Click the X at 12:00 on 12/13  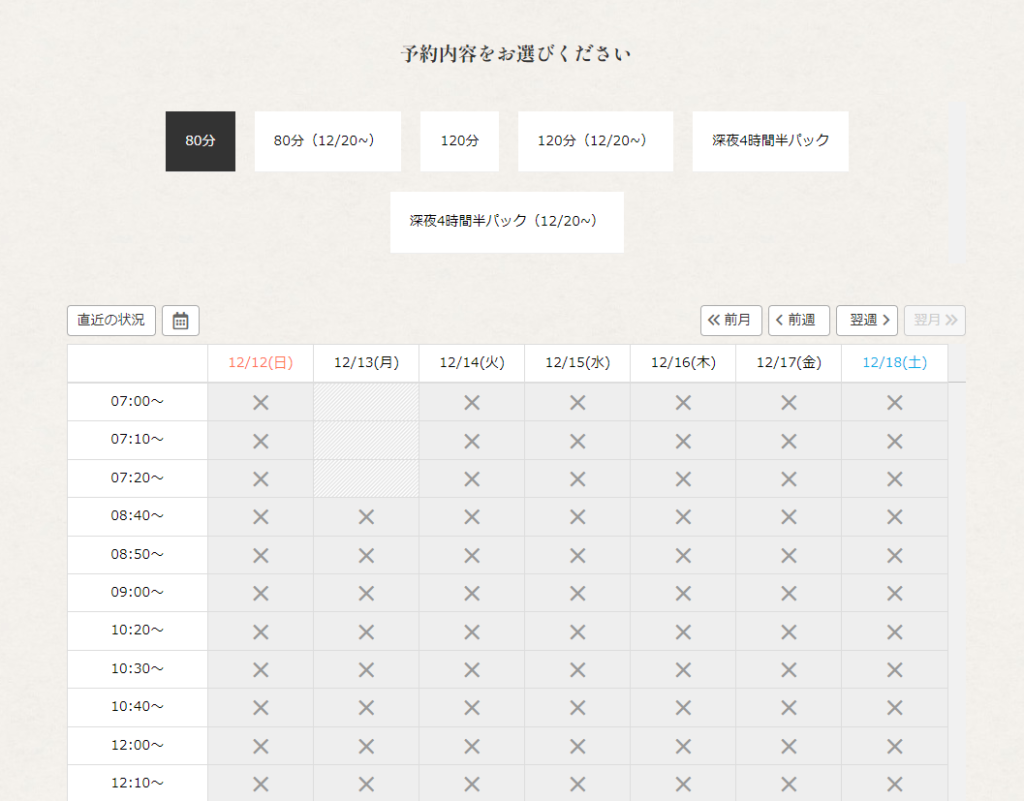(366, 746)
